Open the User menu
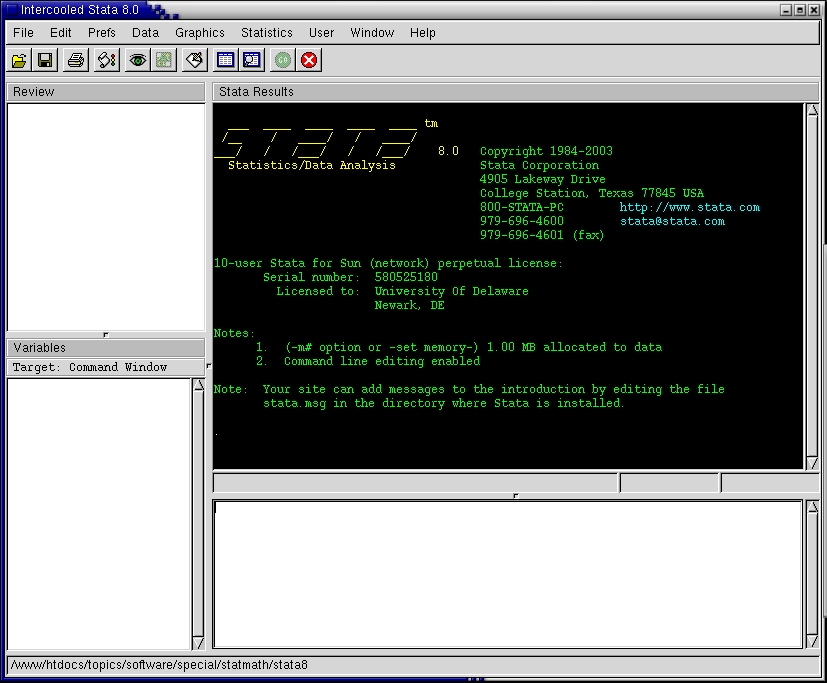 322,33
